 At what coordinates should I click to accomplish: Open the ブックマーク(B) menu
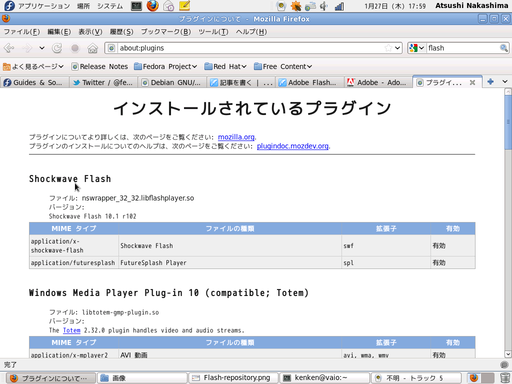[166, 32]
